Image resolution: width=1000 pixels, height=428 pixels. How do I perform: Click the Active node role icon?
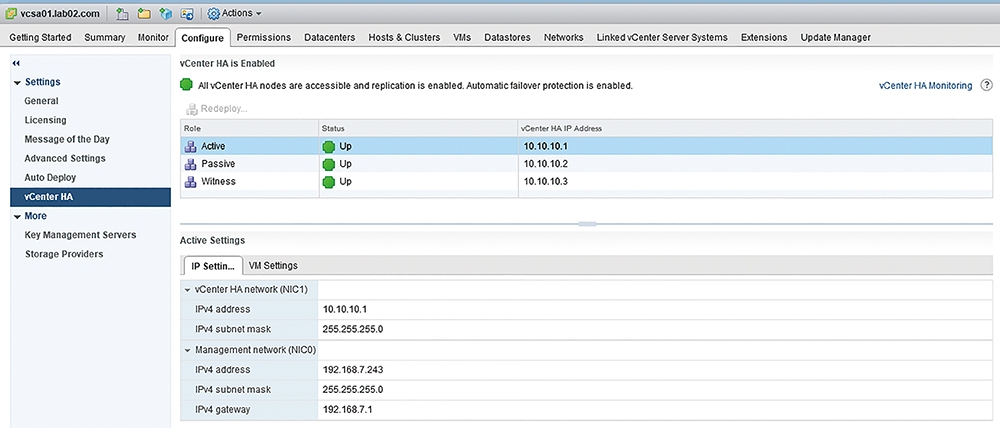tap(190, 146)
